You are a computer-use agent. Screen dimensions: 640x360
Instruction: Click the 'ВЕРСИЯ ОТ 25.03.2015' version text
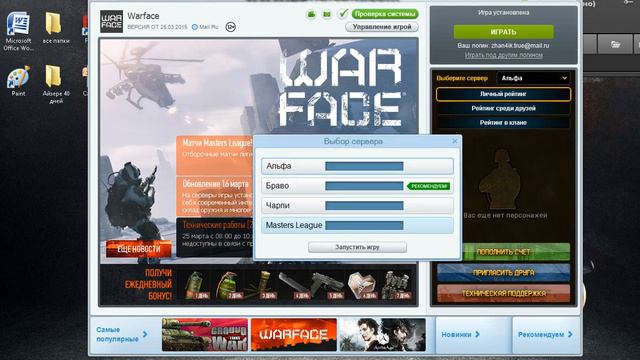click(157, 27)
